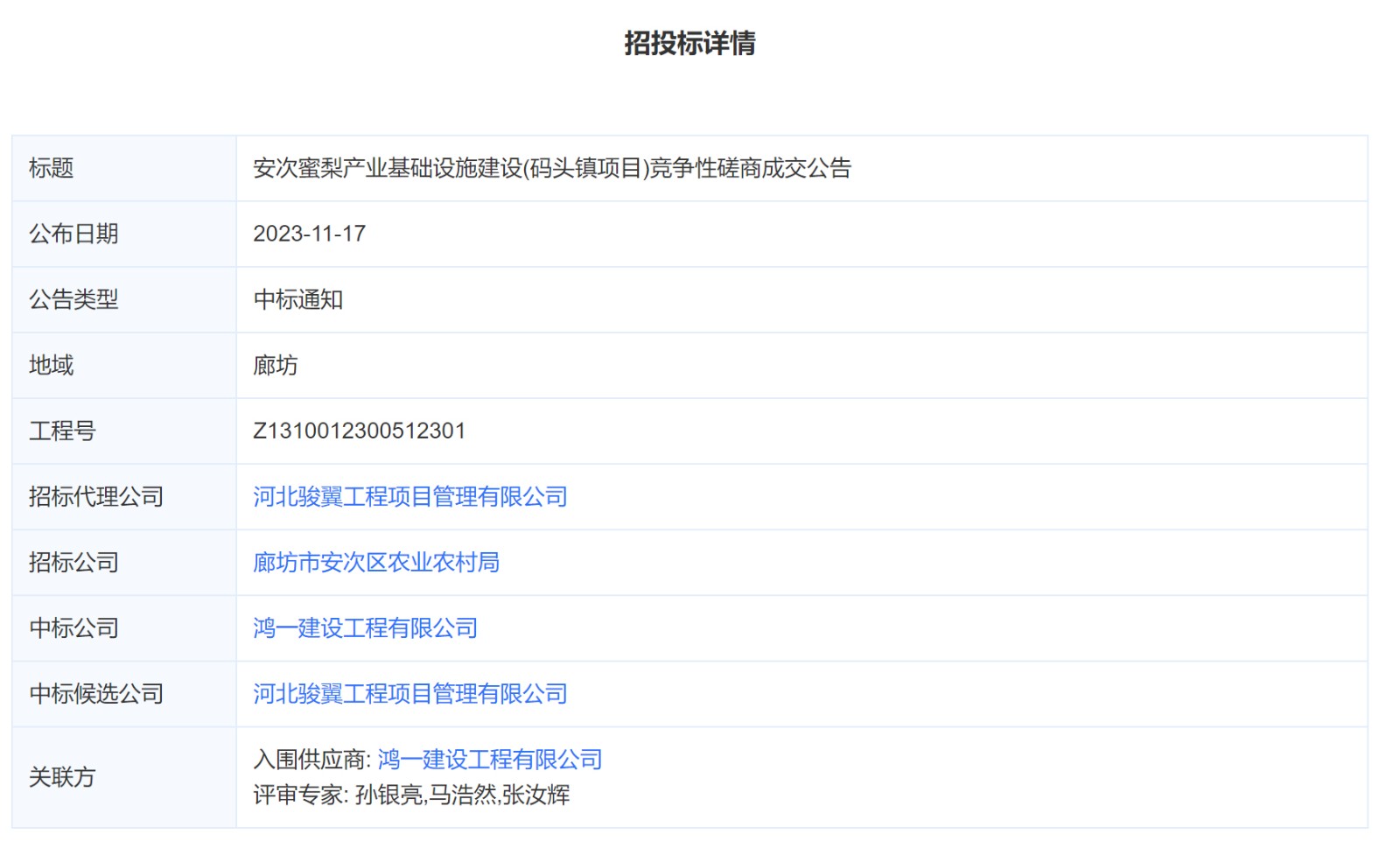The image size is (1400, 855).
Task: Click the 招标公司 row label
Action: click(x=73, y=563)
